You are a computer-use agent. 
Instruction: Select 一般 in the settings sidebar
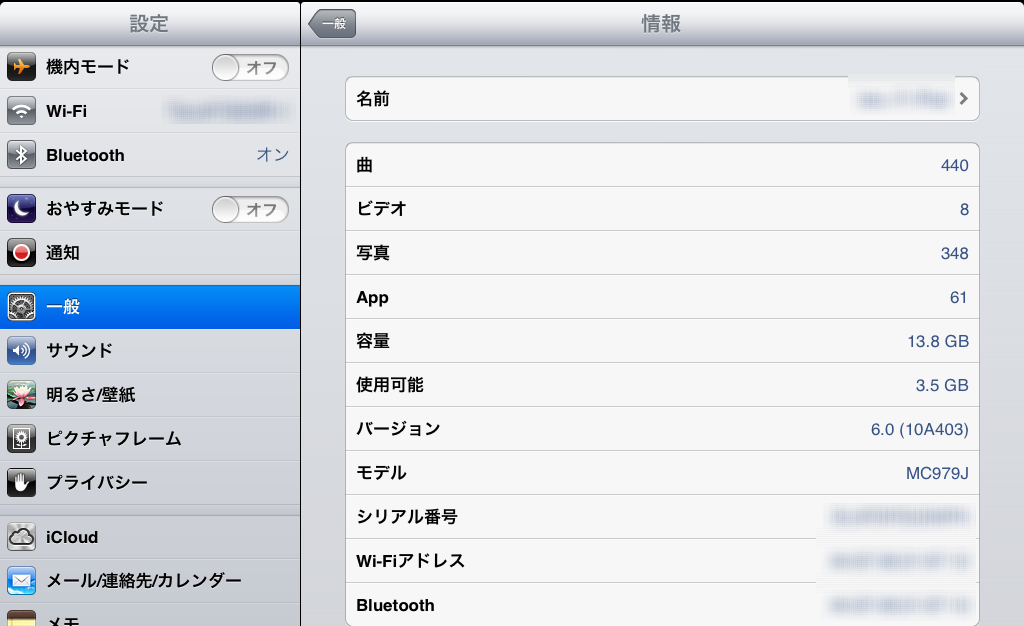point(150,307)
